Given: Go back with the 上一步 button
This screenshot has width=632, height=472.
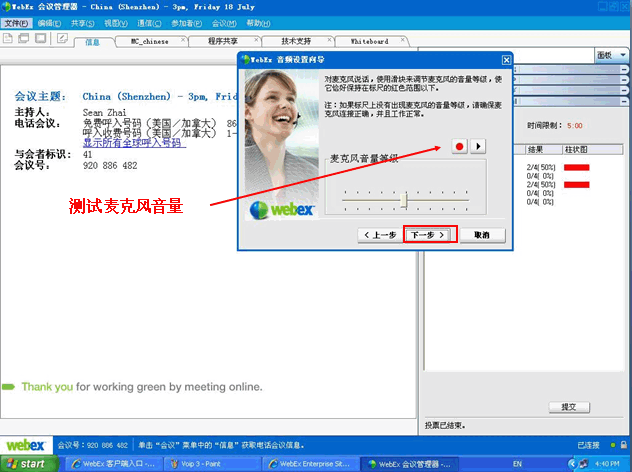Looking at the screenshot, I should tap(379, 235).
